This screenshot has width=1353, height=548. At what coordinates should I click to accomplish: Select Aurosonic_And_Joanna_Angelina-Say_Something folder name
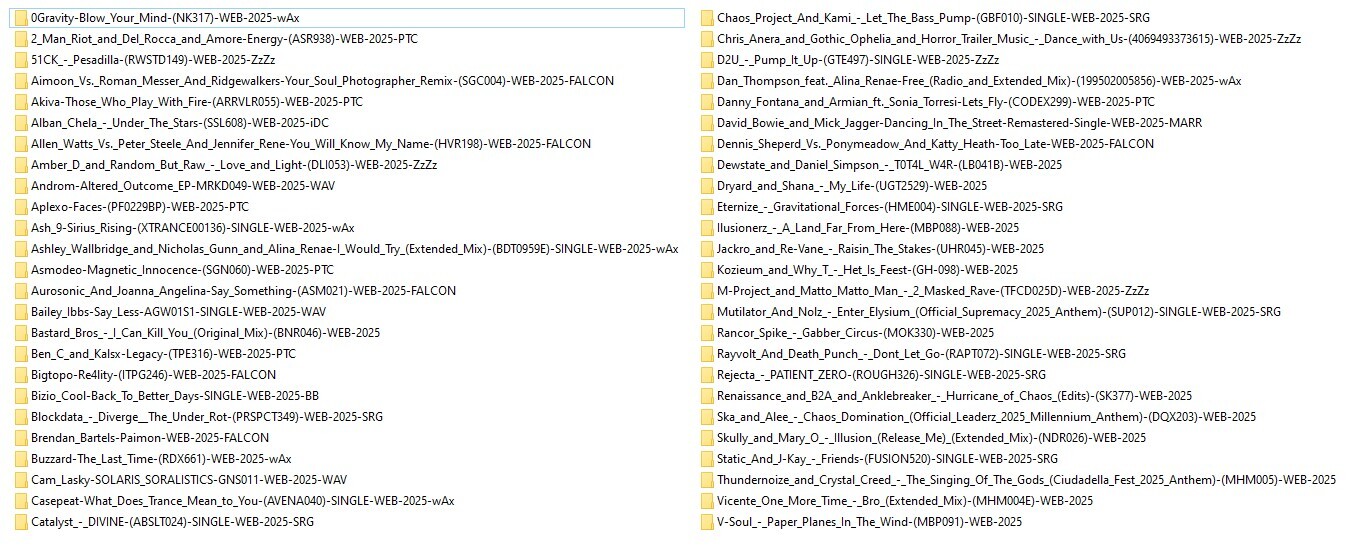243,291
